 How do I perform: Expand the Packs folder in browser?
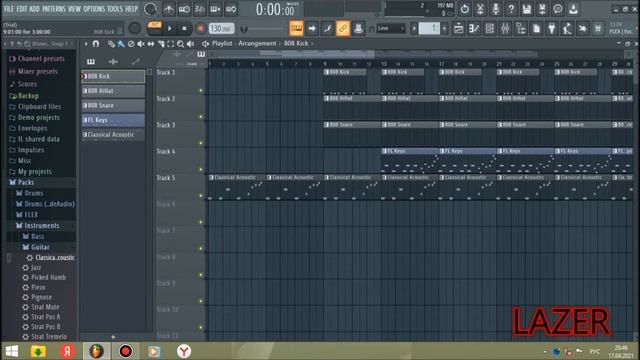click(26, 182)
